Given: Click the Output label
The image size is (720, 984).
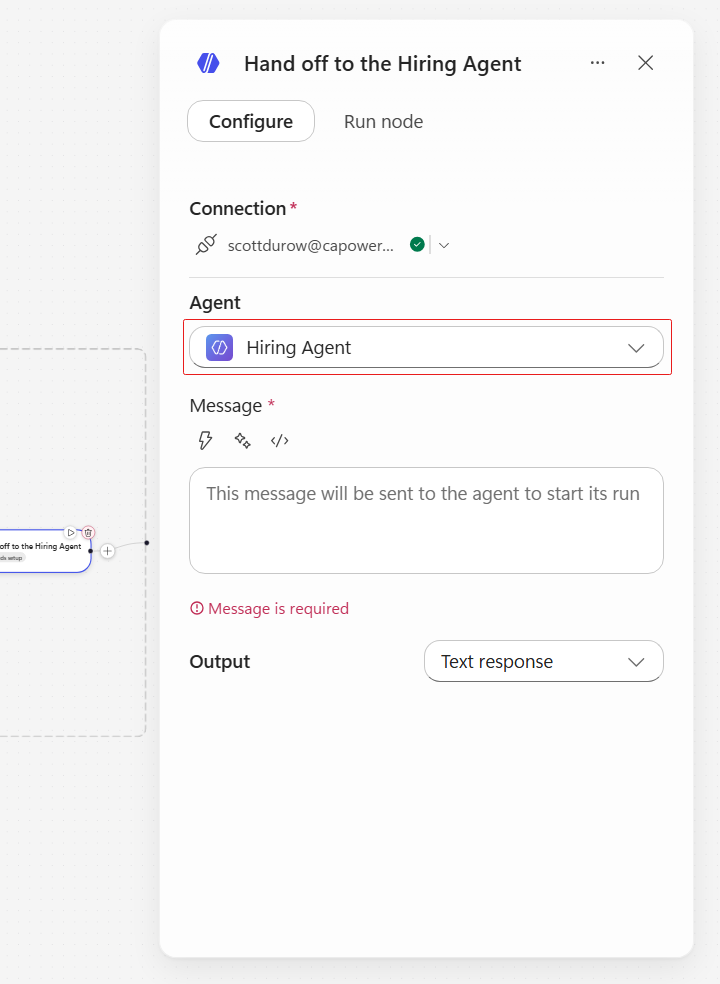Looking at the screenshot, I should pos(220,661).
